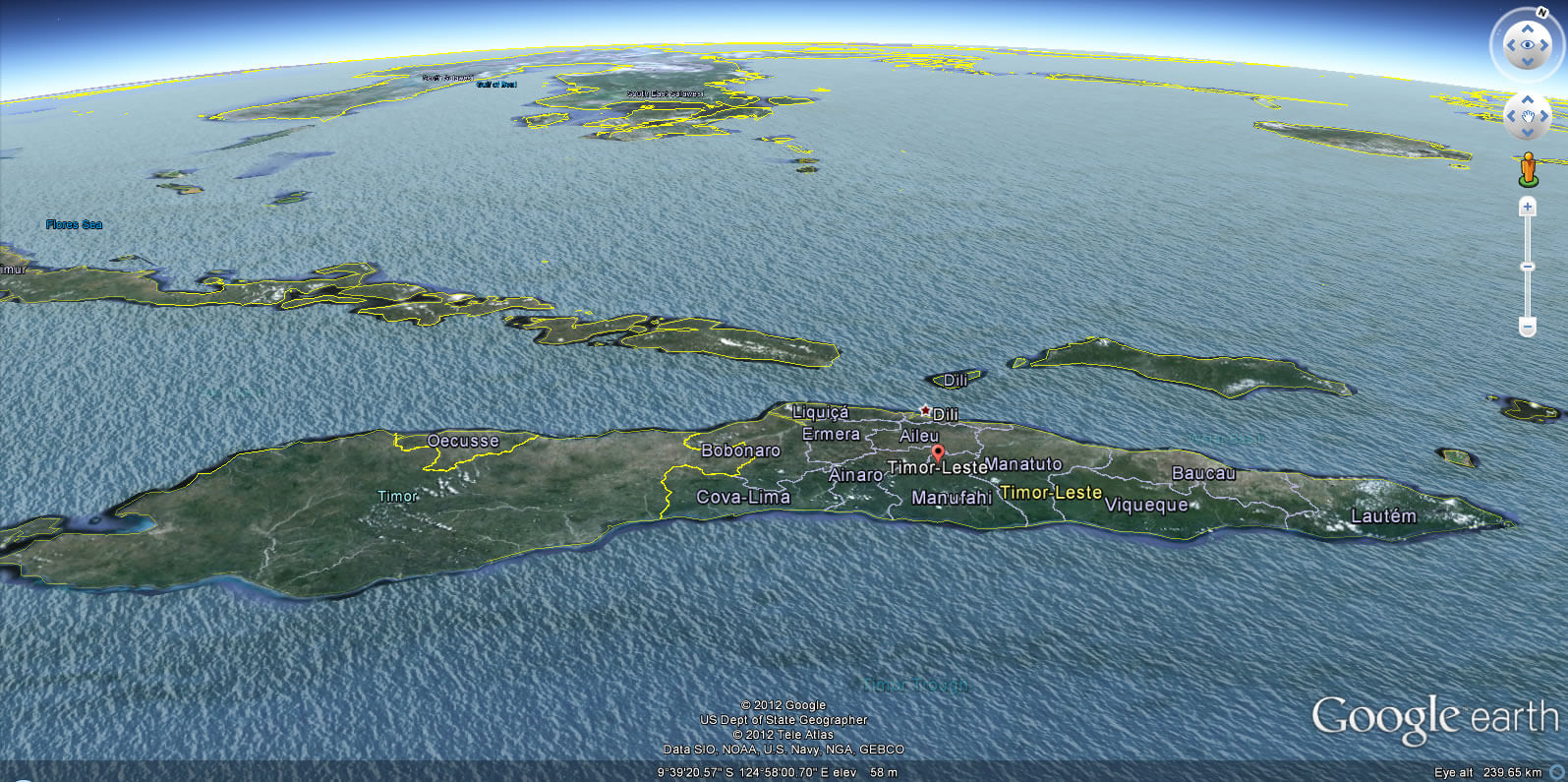The width and height of the screenshot is (1568, 782).
Task: Click the look-down arrow on the eye control
Action: click(1527, 62)
